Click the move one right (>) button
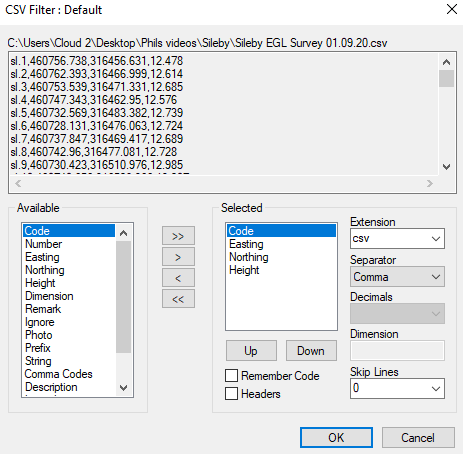 point(178,257)
